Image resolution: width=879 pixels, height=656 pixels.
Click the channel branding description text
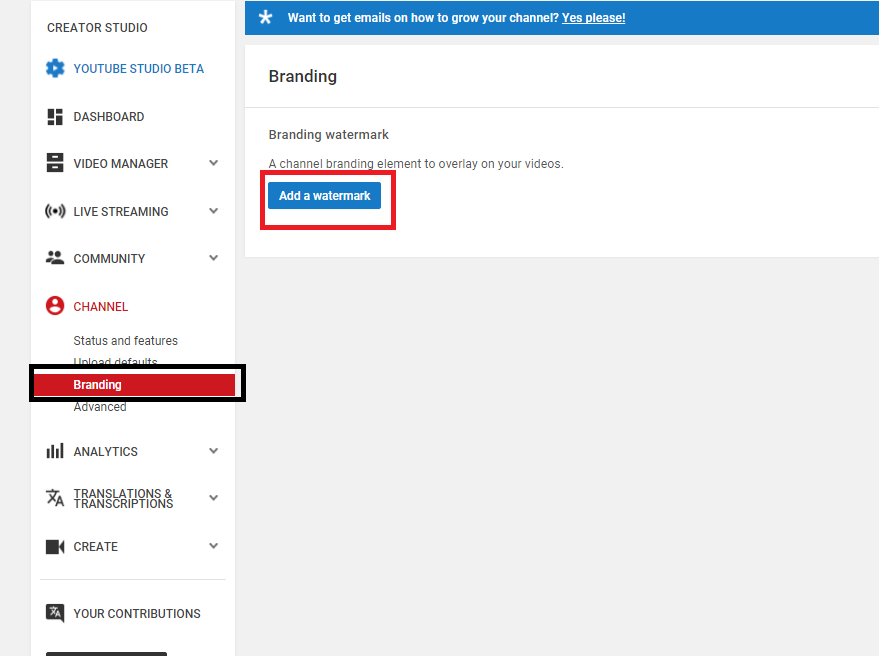point(416,164)
